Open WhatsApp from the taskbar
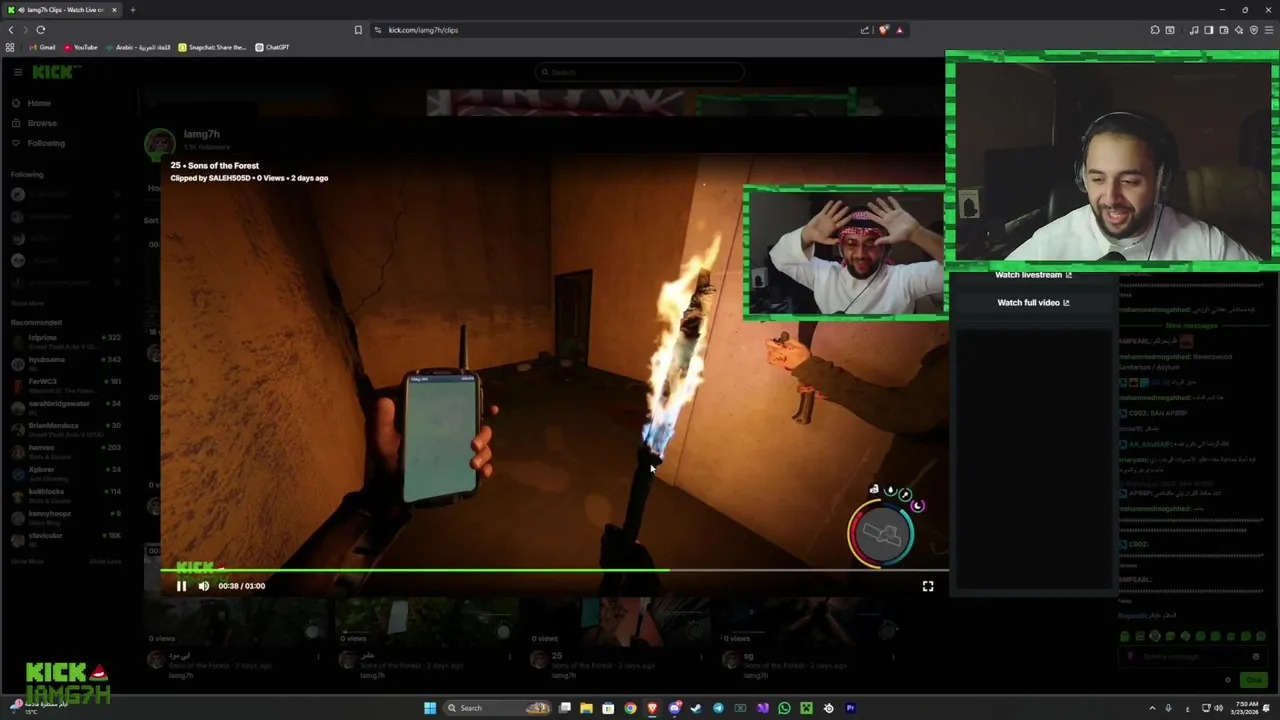This screenshot has width=1280, height=720. click(784, 708)
